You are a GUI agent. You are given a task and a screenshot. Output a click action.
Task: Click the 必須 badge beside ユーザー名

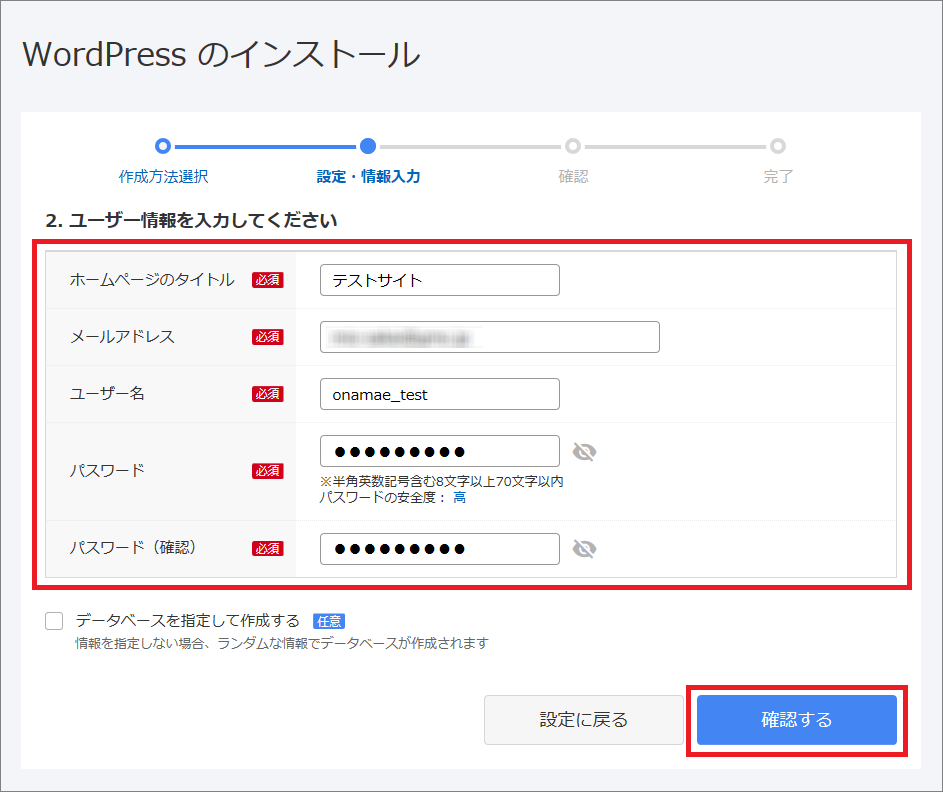tap(268, 394)
